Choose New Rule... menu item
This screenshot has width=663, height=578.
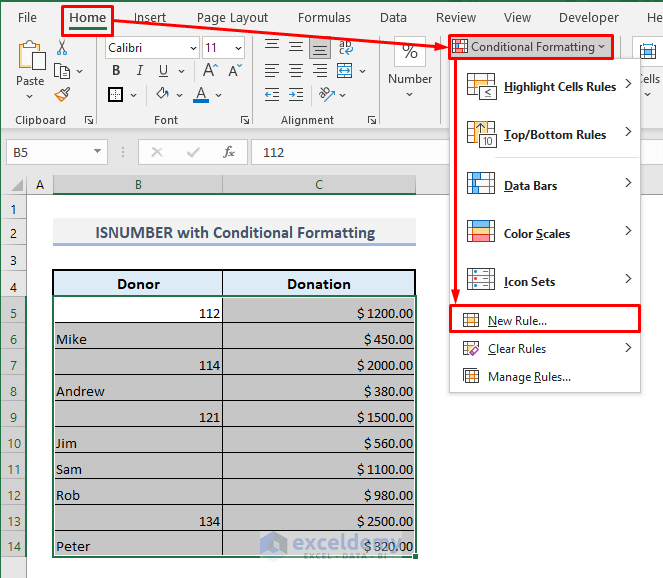(x=545, y=321)
